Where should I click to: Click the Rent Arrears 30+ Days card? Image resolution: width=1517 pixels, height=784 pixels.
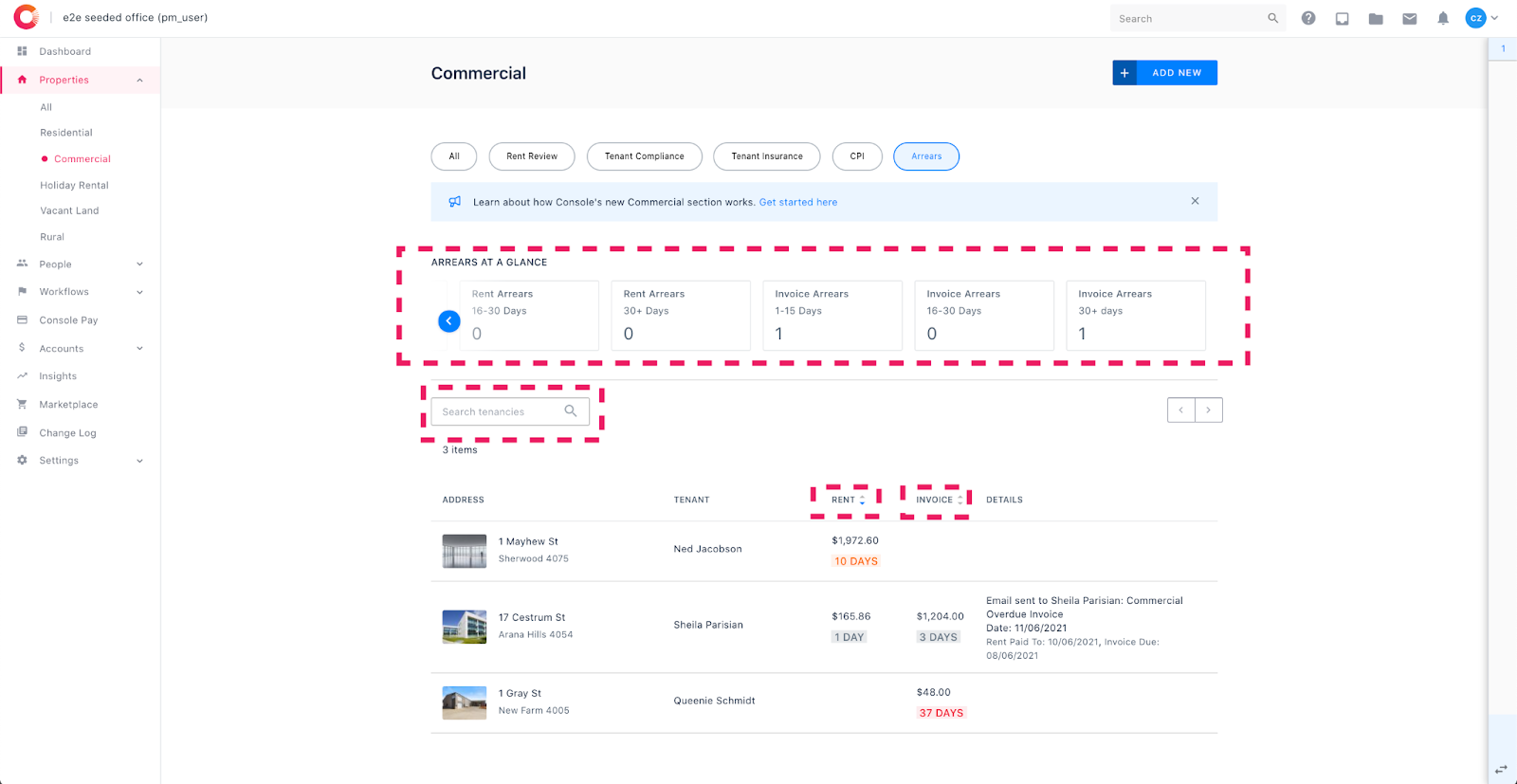tap(681, 316)
